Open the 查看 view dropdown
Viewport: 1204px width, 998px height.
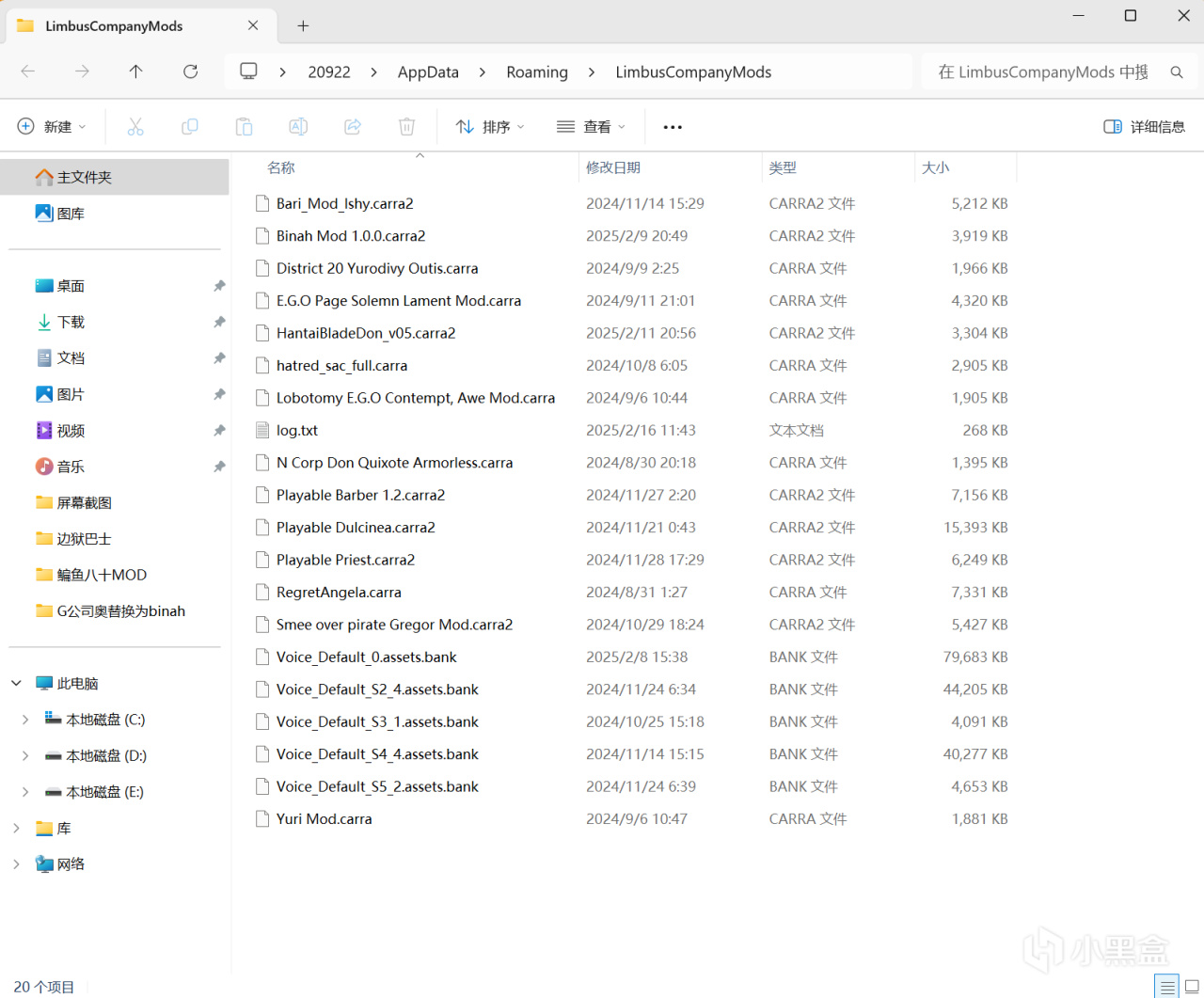tap(591, 126)
